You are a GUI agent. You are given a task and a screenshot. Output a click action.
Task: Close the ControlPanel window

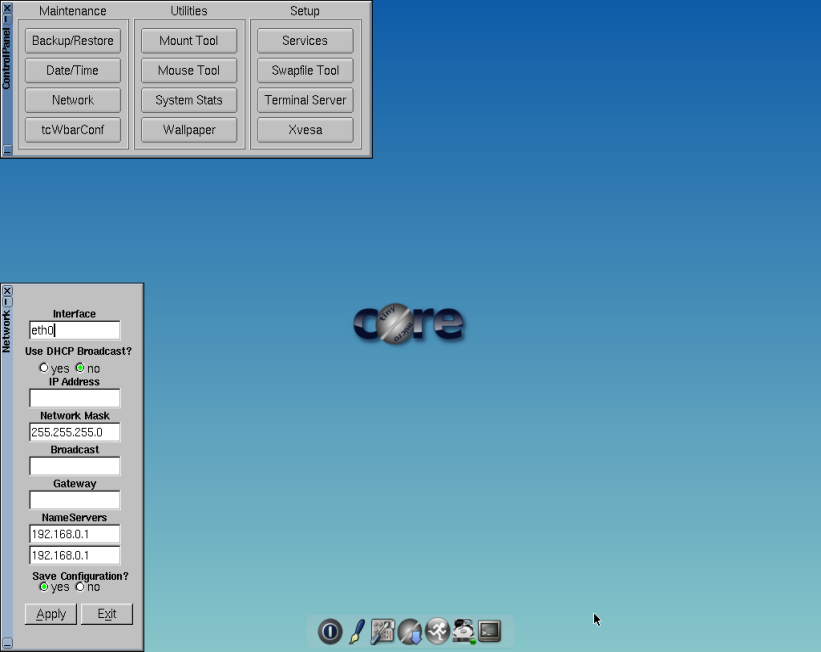(7, 8)
